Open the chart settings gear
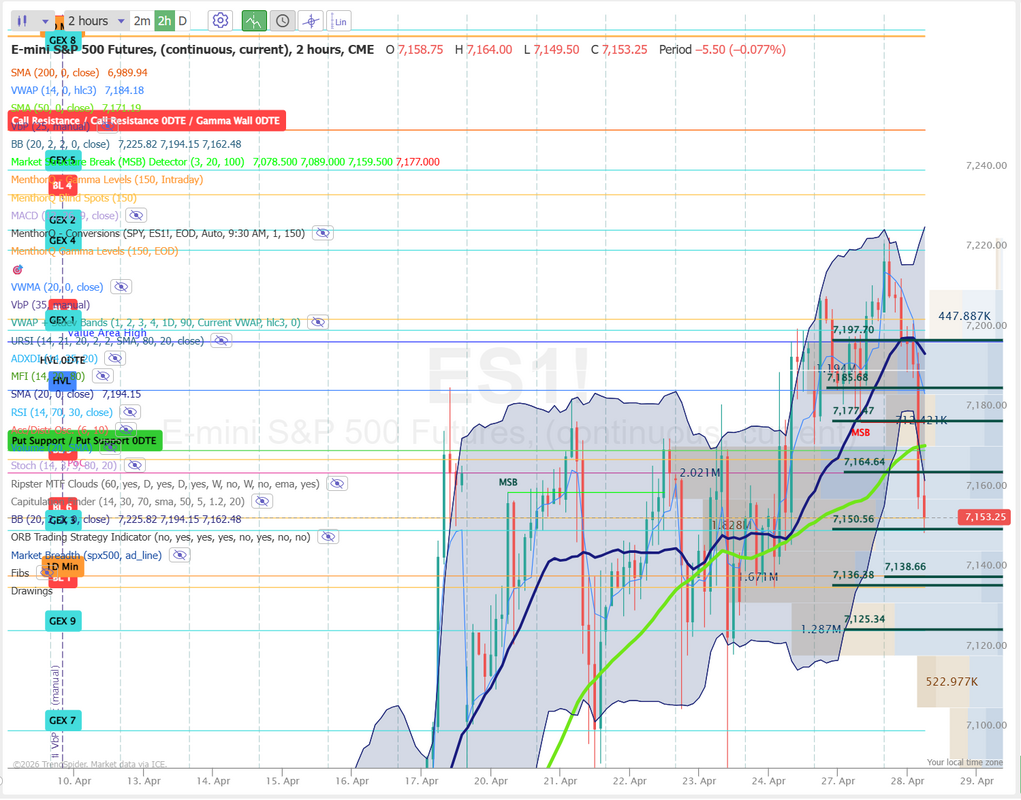This screenshot has width=1021, height=800. [220, 21]
